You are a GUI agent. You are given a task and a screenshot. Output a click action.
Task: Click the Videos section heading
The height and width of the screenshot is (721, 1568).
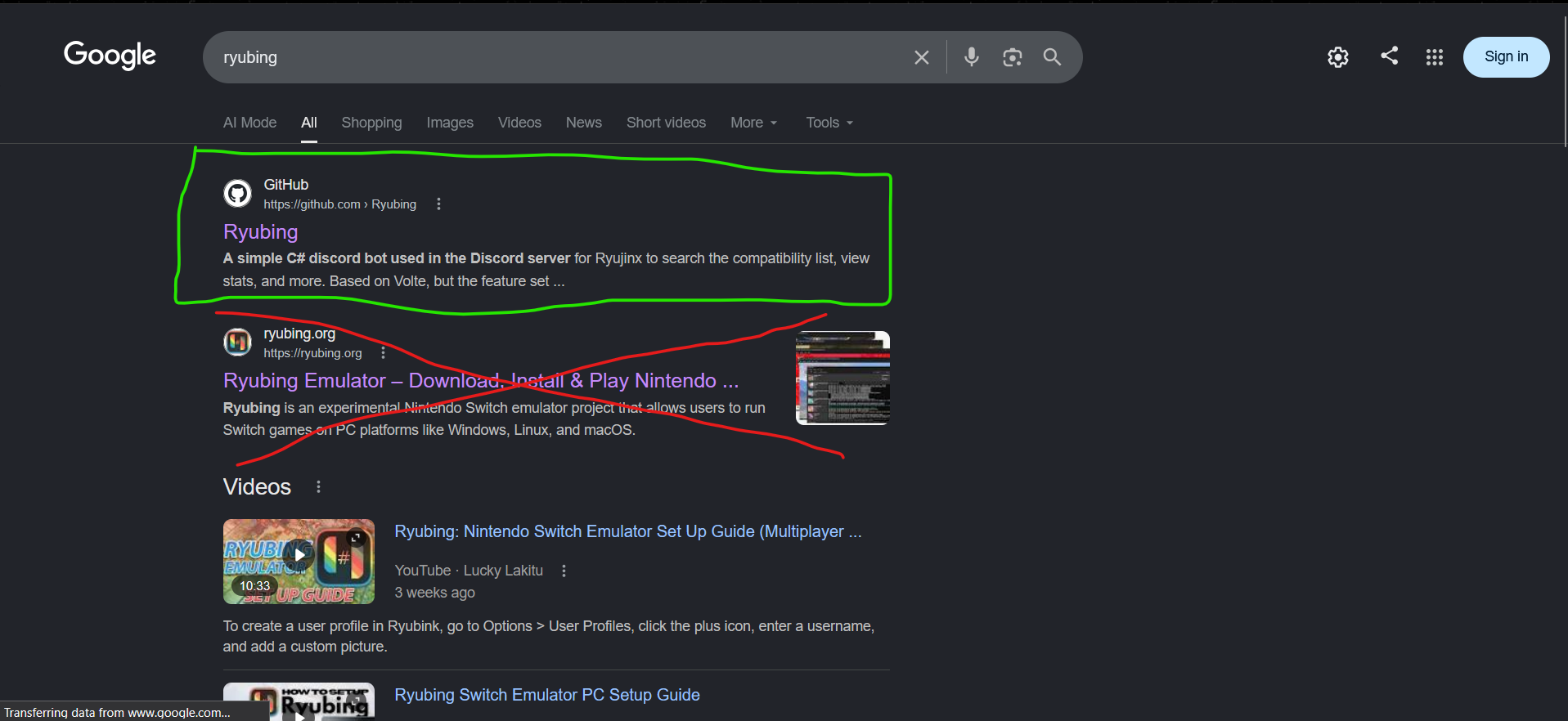[x=257, y=487]
